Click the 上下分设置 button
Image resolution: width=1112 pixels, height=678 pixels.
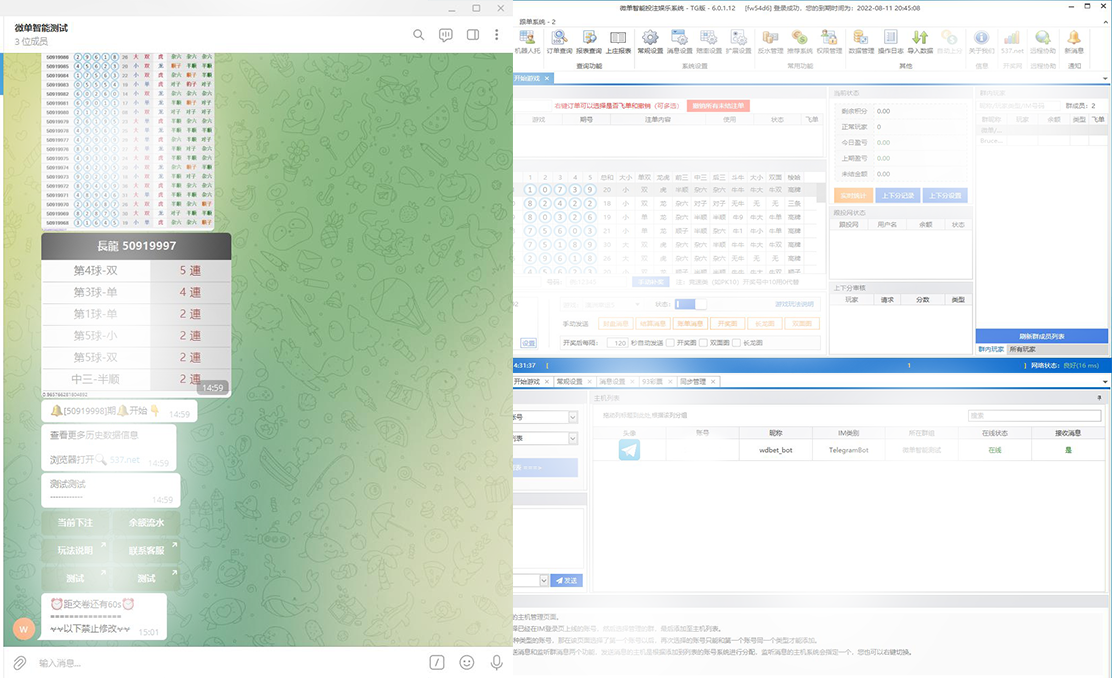[945, 195]
